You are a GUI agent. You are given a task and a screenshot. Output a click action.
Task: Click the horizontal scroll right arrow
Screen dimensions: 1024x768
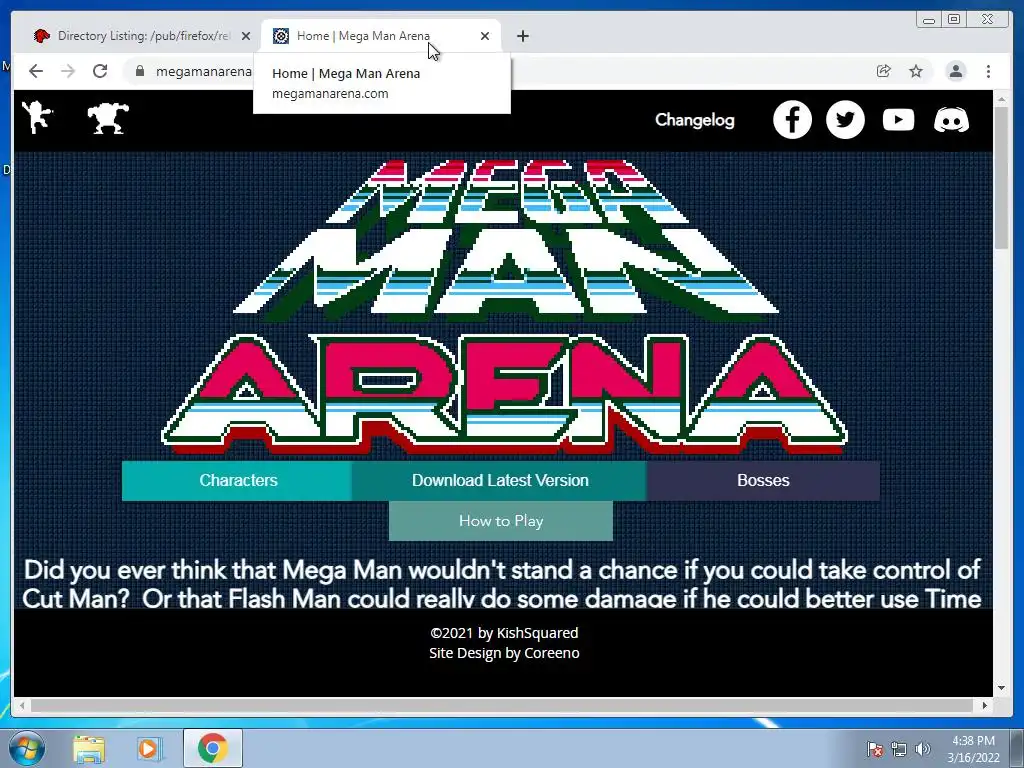(985, 705)
